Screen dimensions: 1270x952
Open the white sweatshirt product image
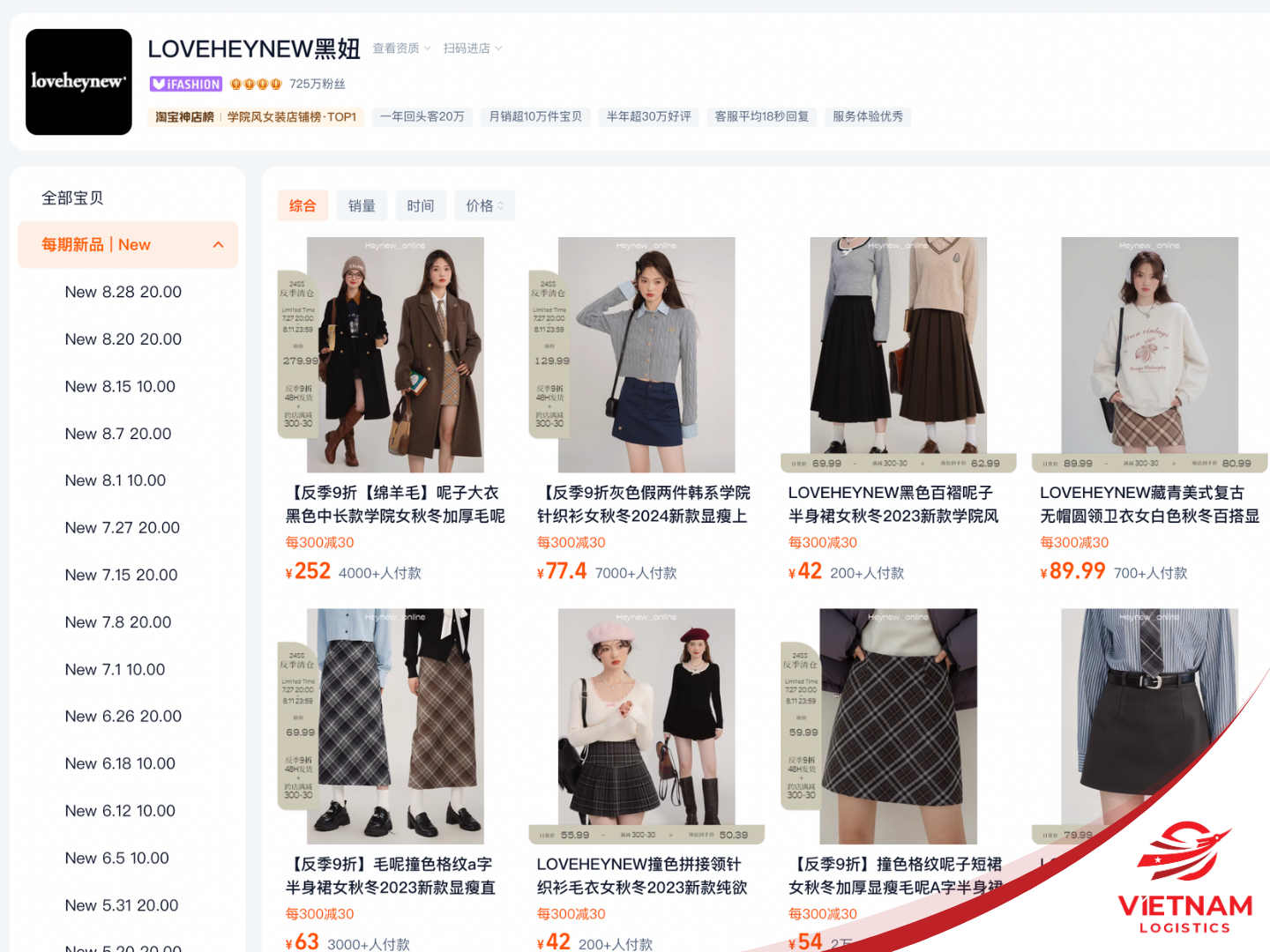[x=1150, y=354]
